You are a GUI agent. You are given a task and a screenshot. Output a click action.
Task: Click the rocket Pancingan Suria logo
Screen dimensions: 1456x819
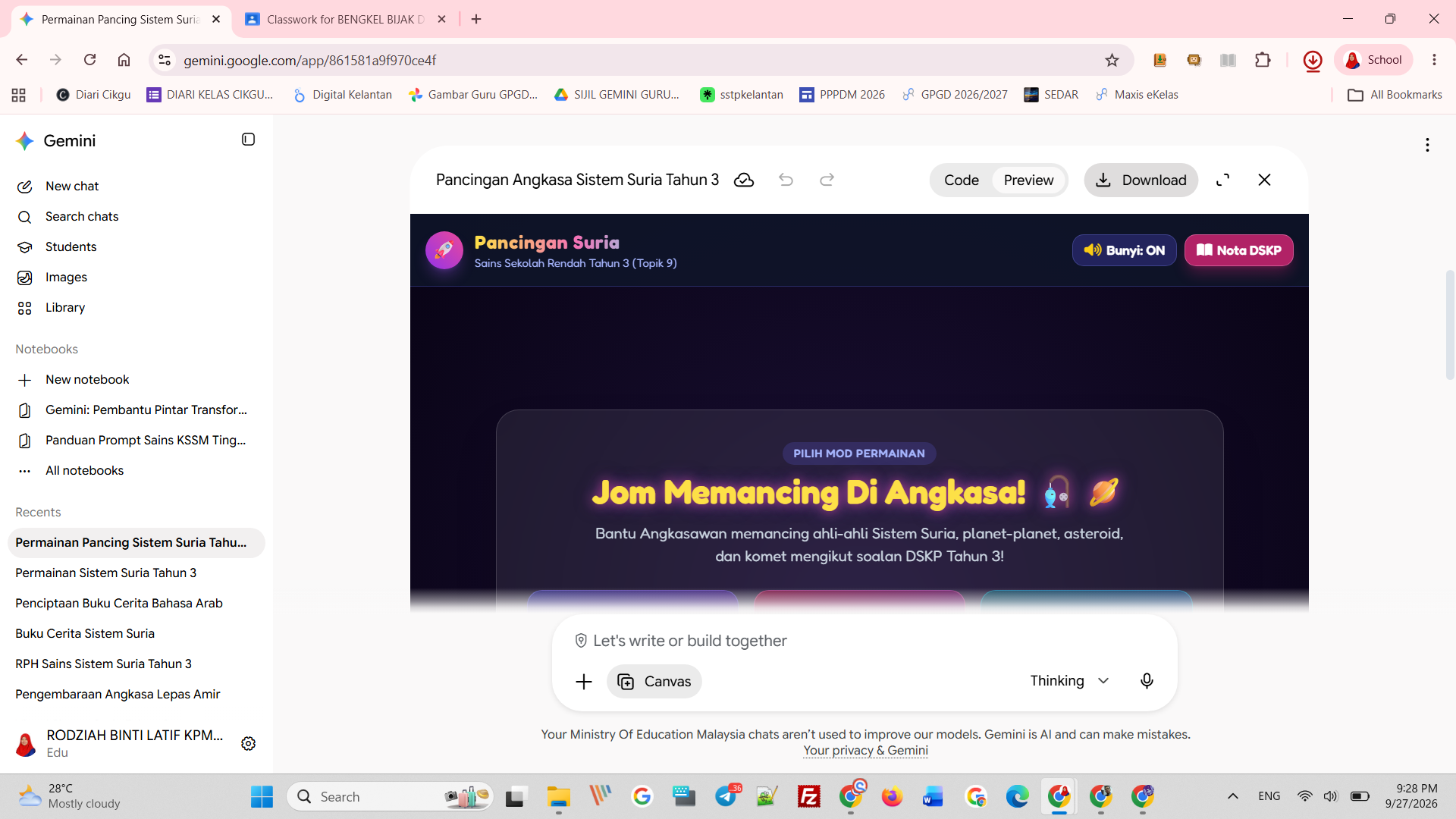(444, 250)
